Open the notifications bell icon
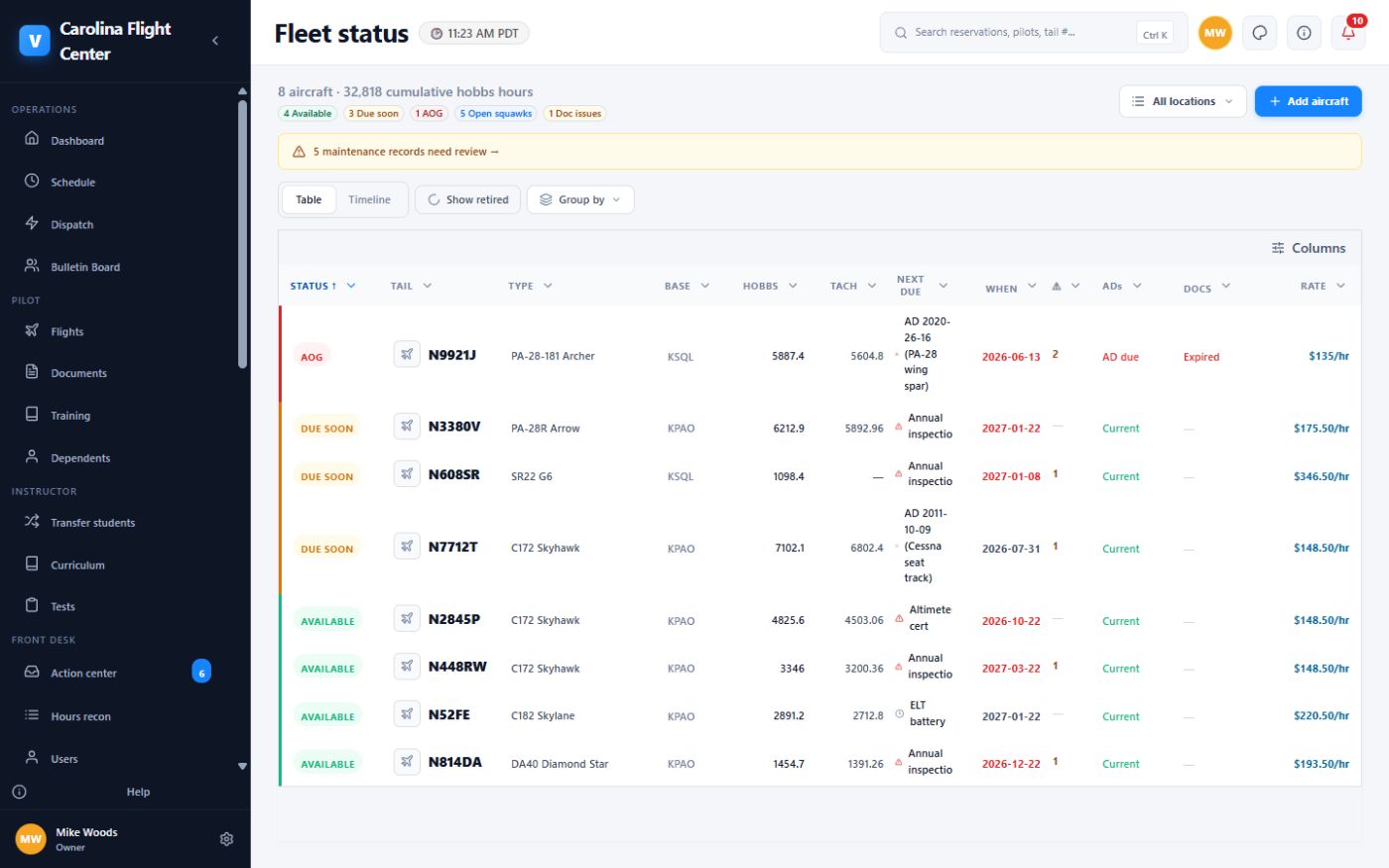This screenshot has height=868, width=1389. click(x=1348, y=33)
